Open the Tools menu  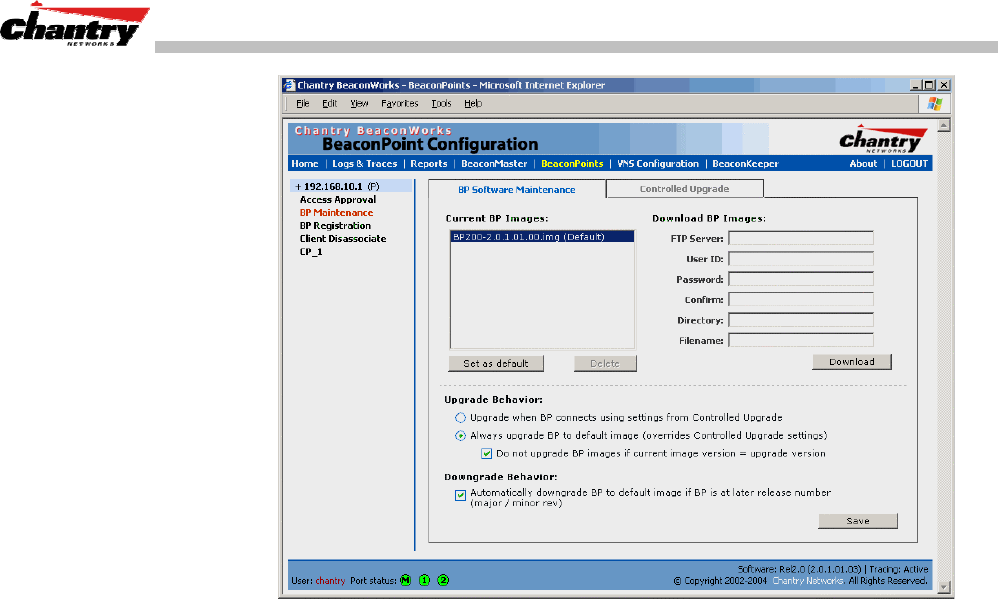441,103
